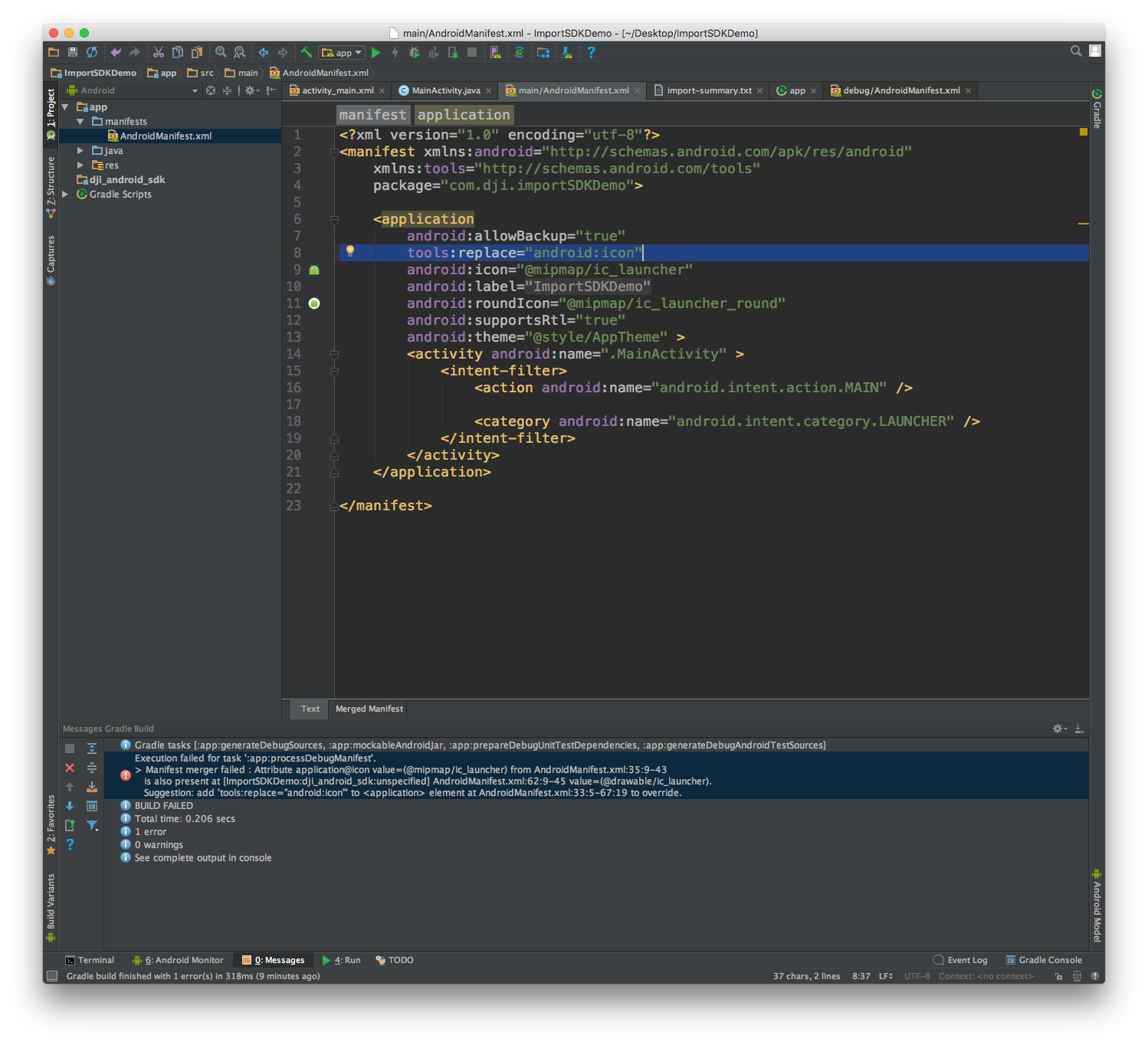Toggle scroll-to-end in Messages panel
This screenshot has width=1148, height=1045.
92,788
